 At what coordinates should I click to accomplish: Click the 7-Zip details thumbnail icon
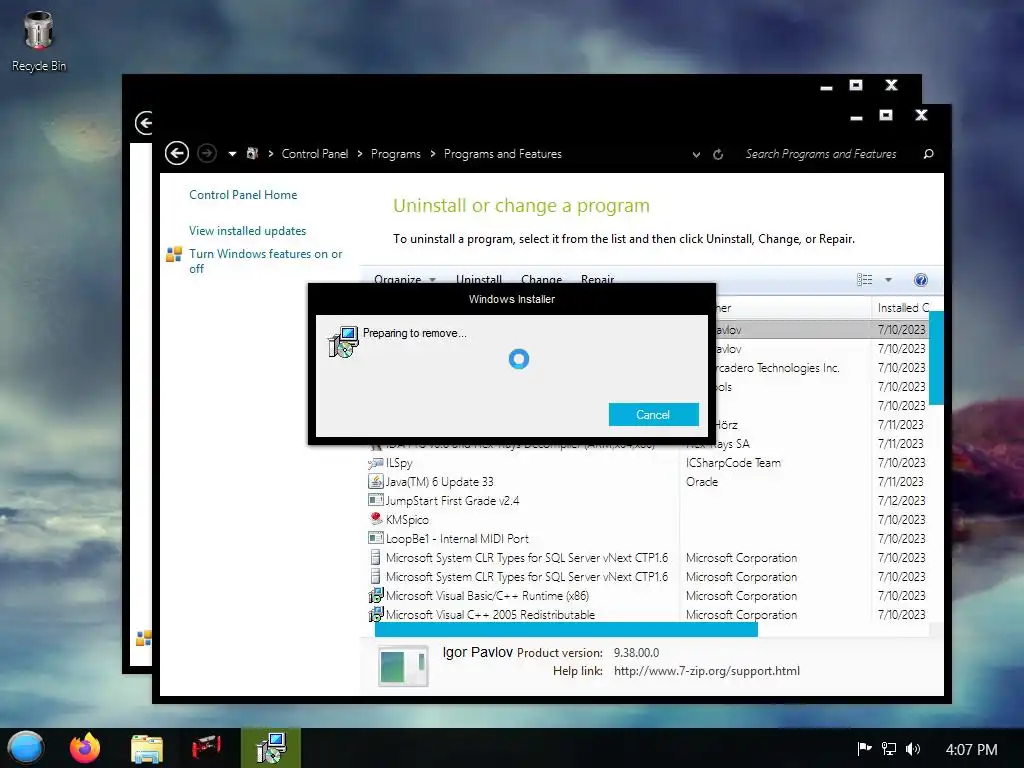click(403, 665)
